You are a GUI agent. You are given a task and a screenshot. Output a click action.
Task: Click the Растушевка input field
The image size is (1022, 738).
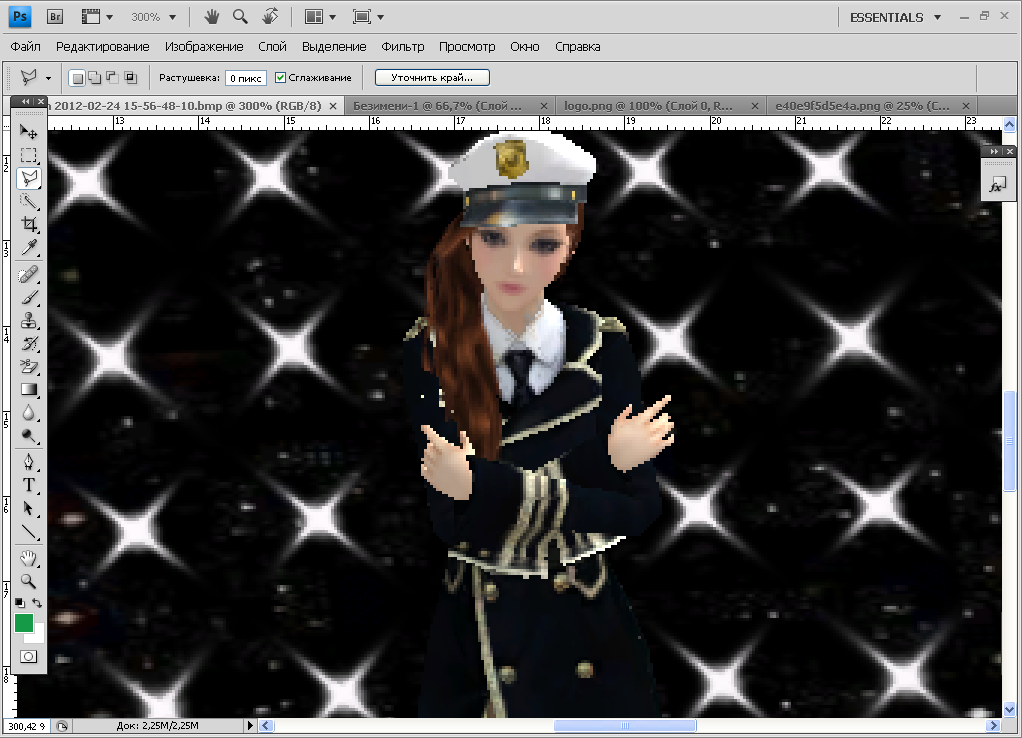pos(246,78)
